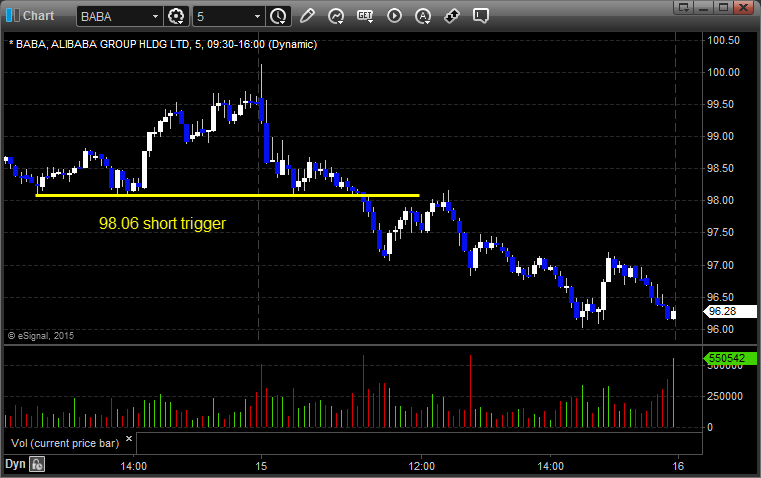Click the 96.00 price axis label
The image size is (761, 478).
(720, 330)
